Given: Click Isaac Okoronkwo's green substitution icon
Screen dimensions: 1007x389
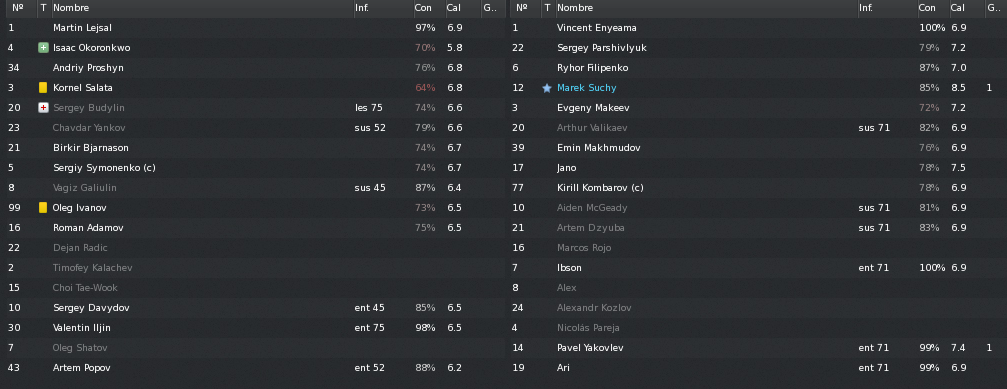Looking at the screenshot, I should pos(43,48).
